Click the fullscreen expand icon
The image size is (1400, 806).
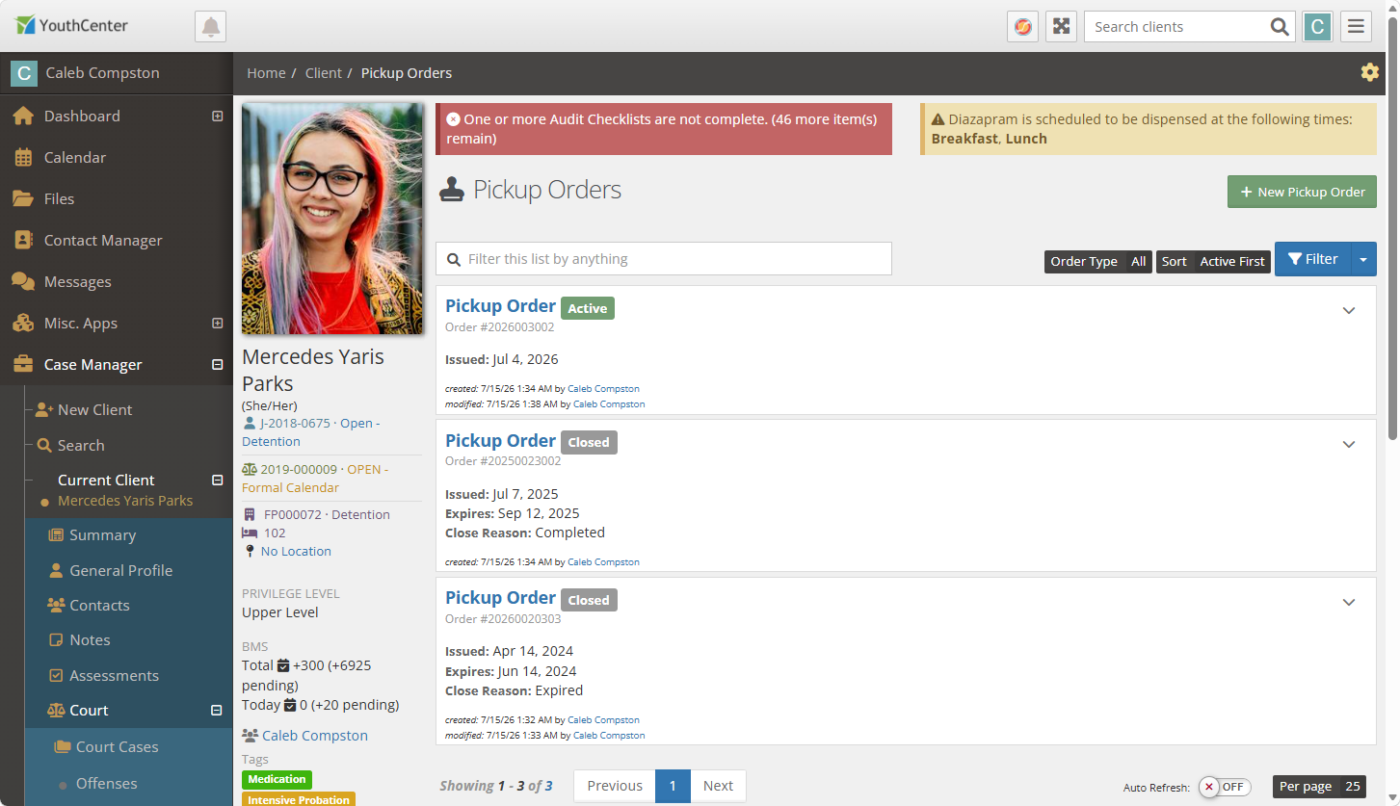coord(1061,27)
